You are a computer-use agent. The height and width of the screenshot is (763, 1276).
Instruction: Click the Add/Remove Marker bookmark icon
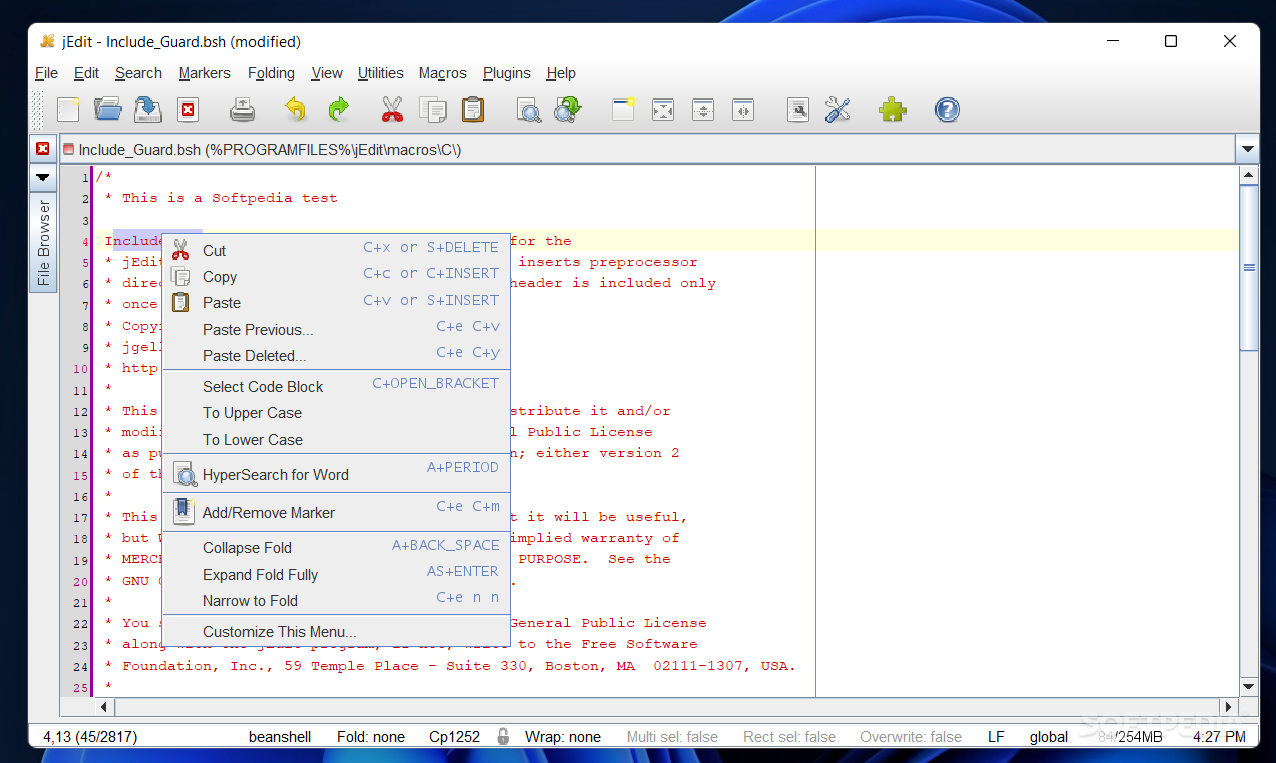pyautogui.click(x=183, y=511)
